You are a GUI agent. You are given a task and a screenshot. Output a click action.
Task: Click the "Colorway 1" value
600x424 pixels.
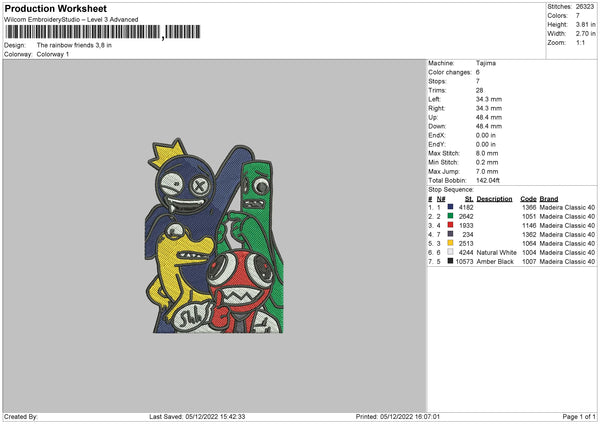pos(53,54)
